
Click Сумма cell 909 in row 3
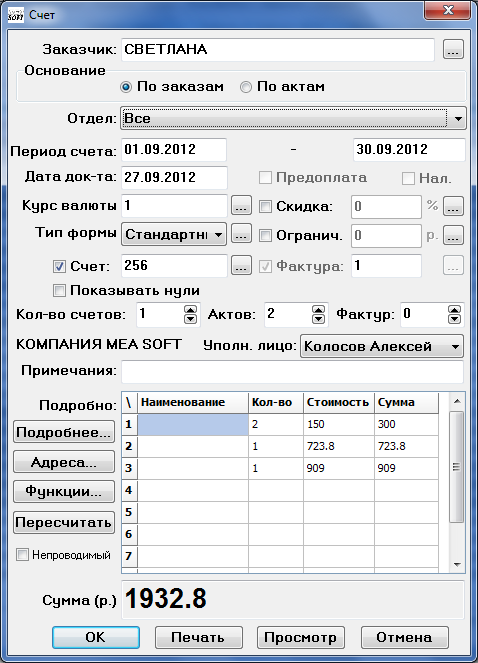pos(407,468)
